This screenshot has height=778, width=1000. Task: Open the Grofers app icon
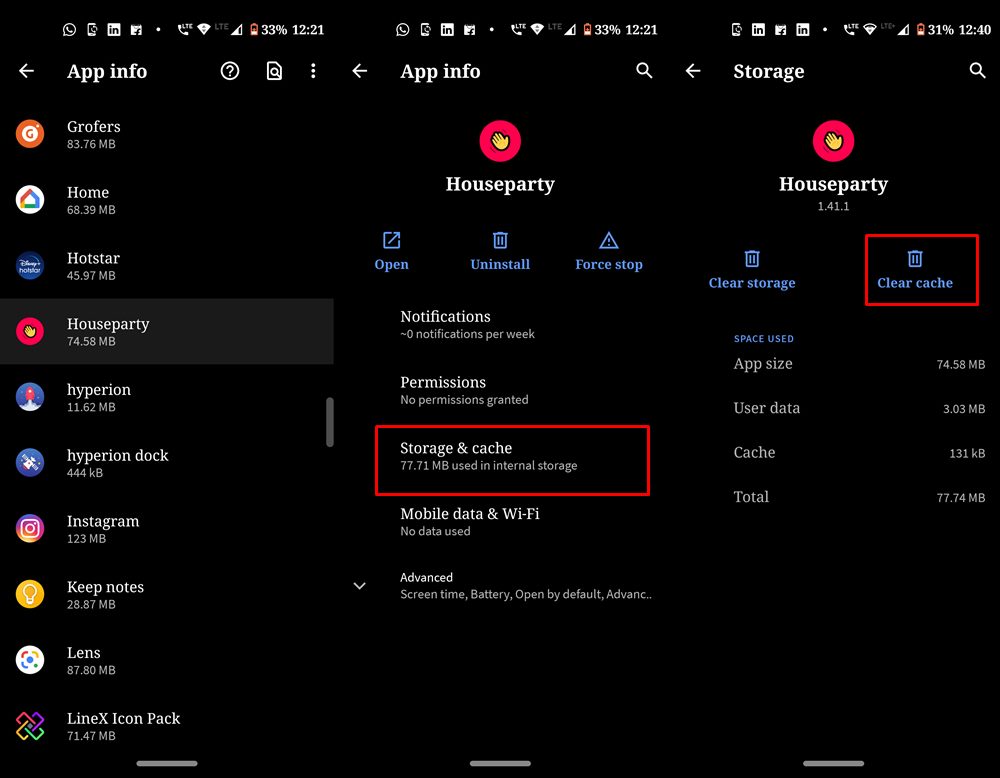30,134
